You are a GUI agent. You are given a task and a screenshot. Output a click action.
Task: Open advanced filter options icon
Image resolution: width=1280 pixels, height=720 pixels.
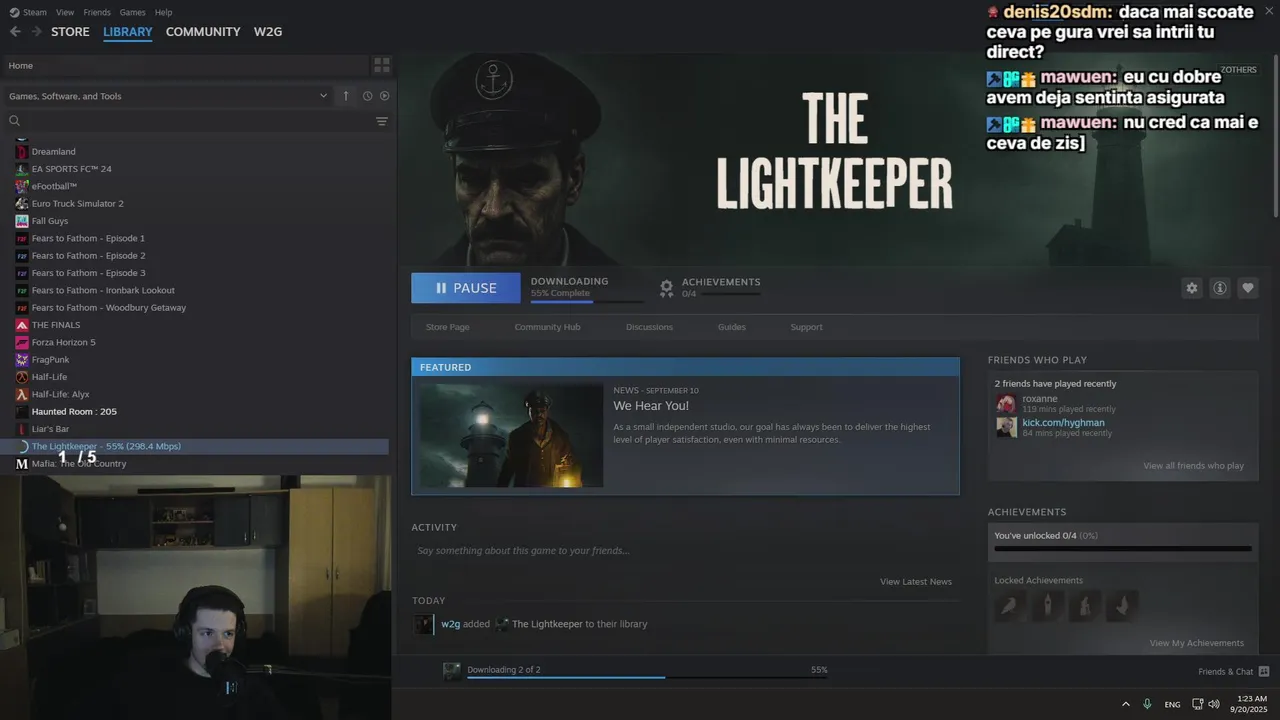[381, 121]
